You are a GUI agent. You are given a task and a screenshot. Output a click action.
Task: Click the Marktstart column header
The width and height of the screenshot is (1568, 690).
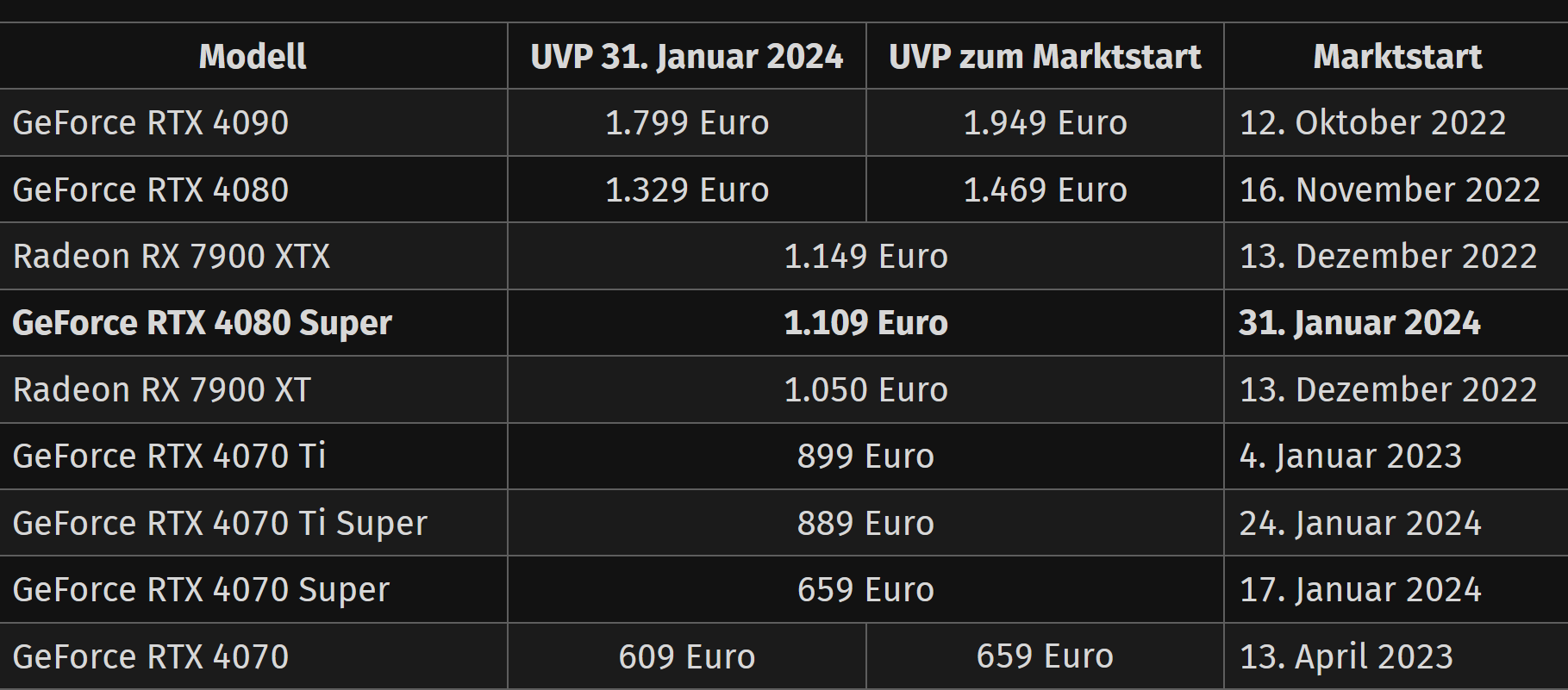[1397, 57]
